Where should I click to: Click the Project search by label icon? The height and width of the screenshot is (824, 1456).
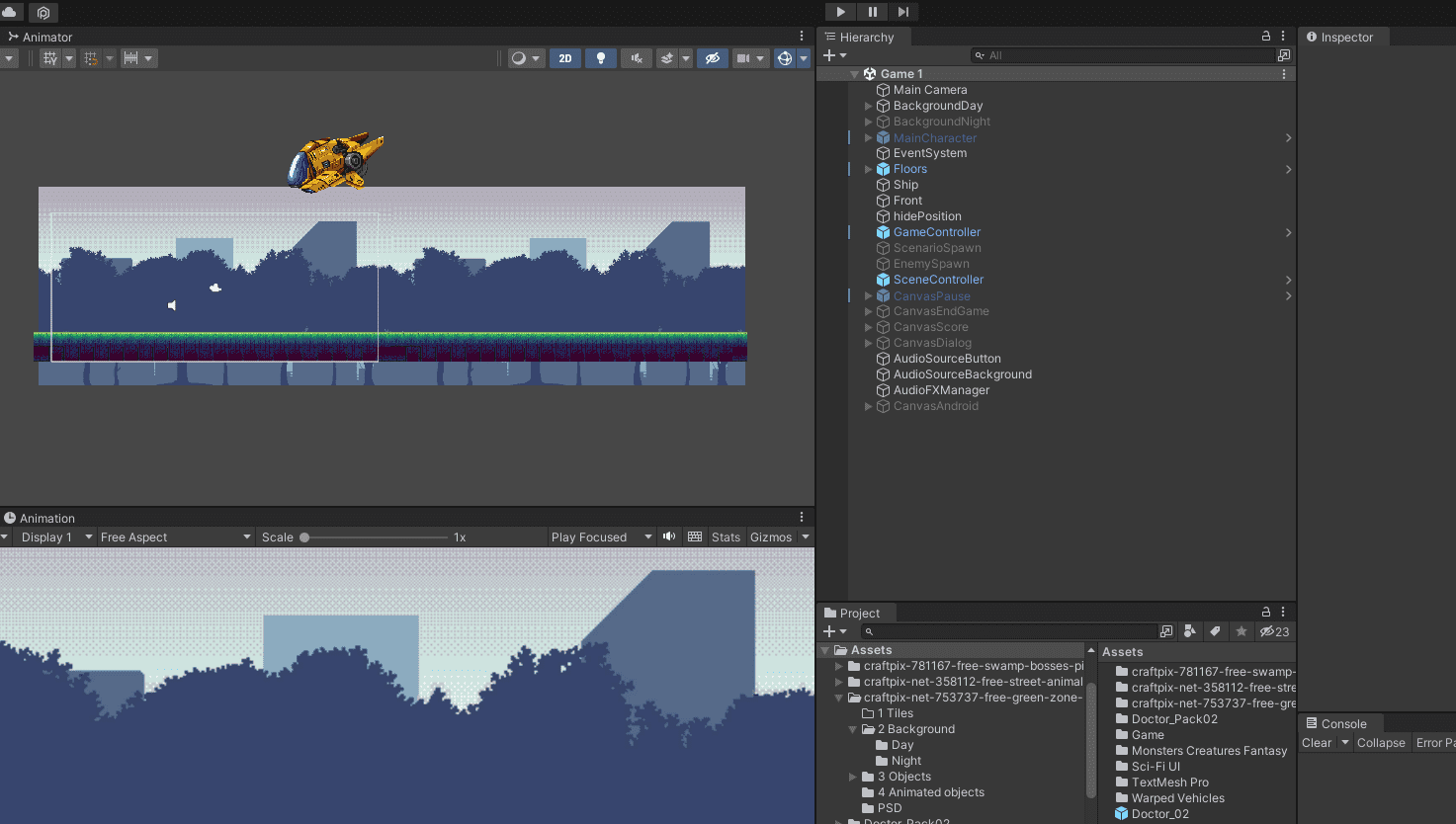point(1215,631)
